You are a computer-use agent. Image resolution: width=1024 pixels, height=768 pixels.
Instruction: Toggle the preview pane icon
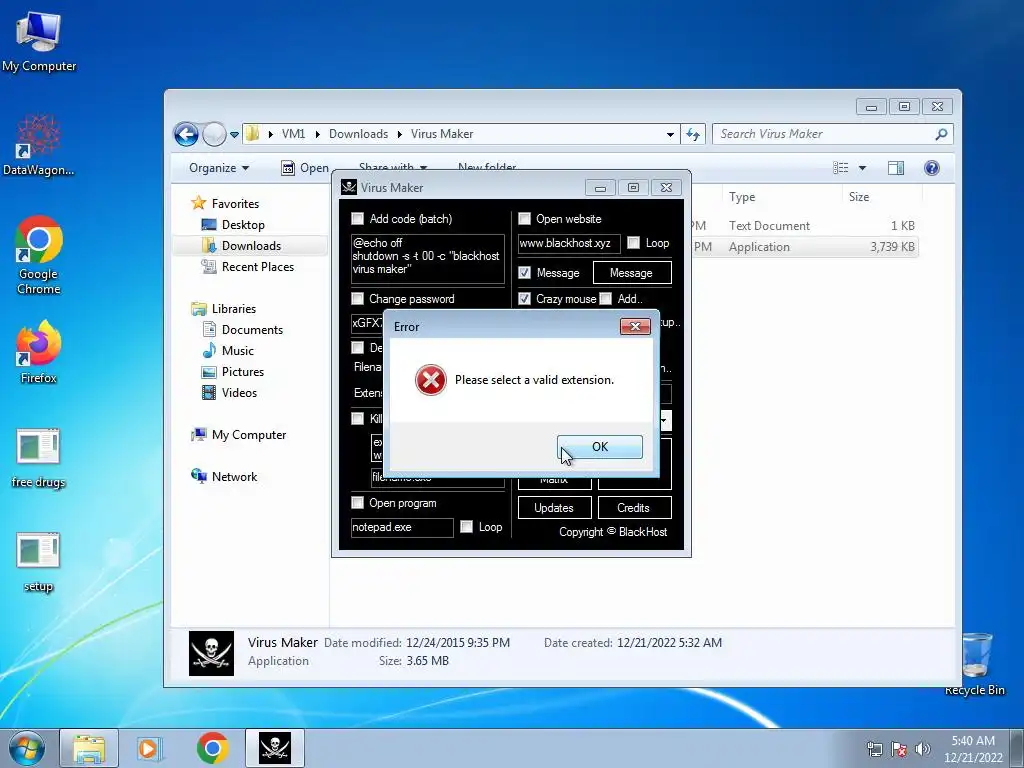click(896, 168)
